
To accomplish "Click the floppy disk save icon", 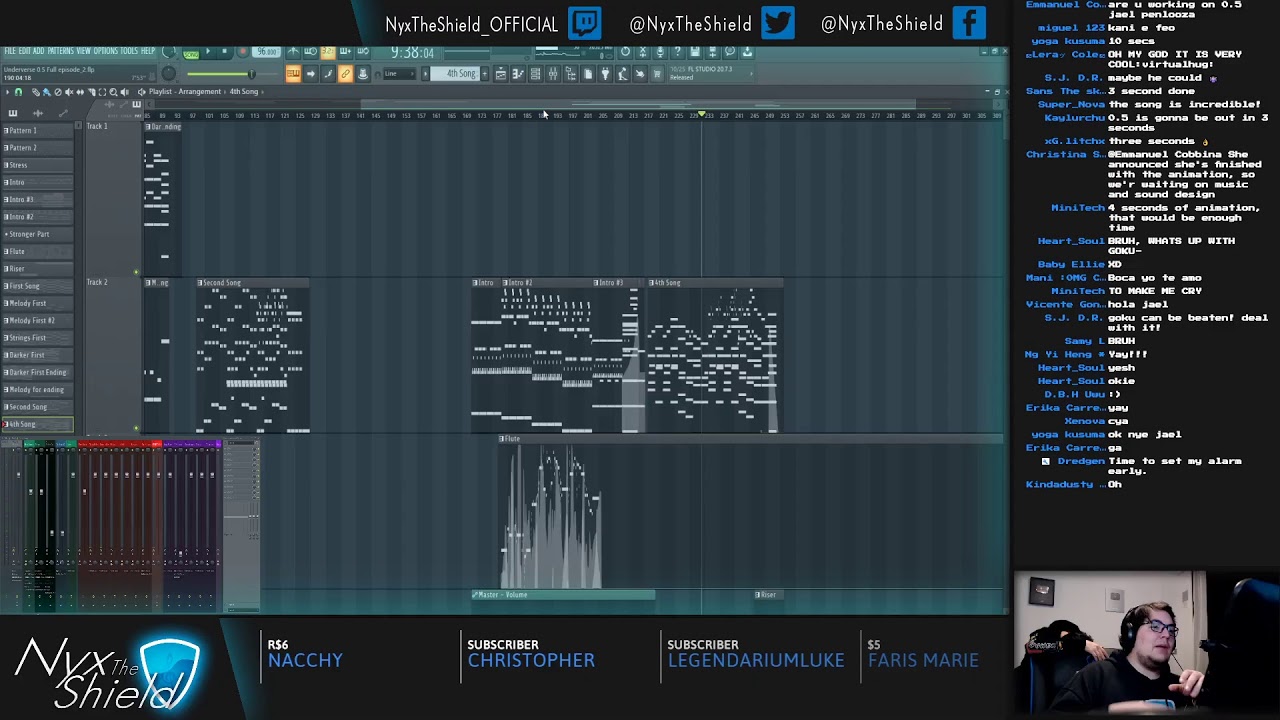I will coord(694,52).
